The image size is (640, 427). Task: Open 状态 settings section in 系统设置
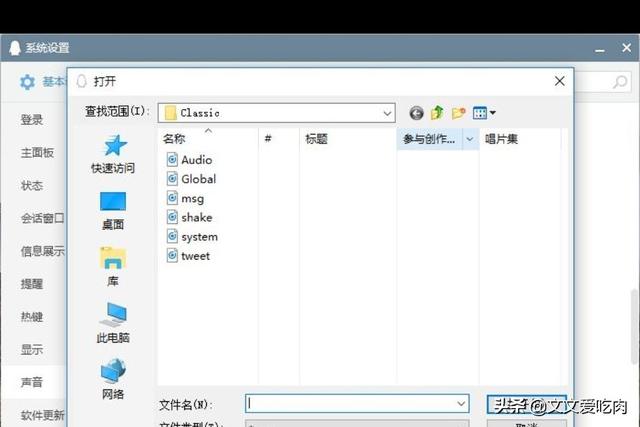tap(32, 186)
